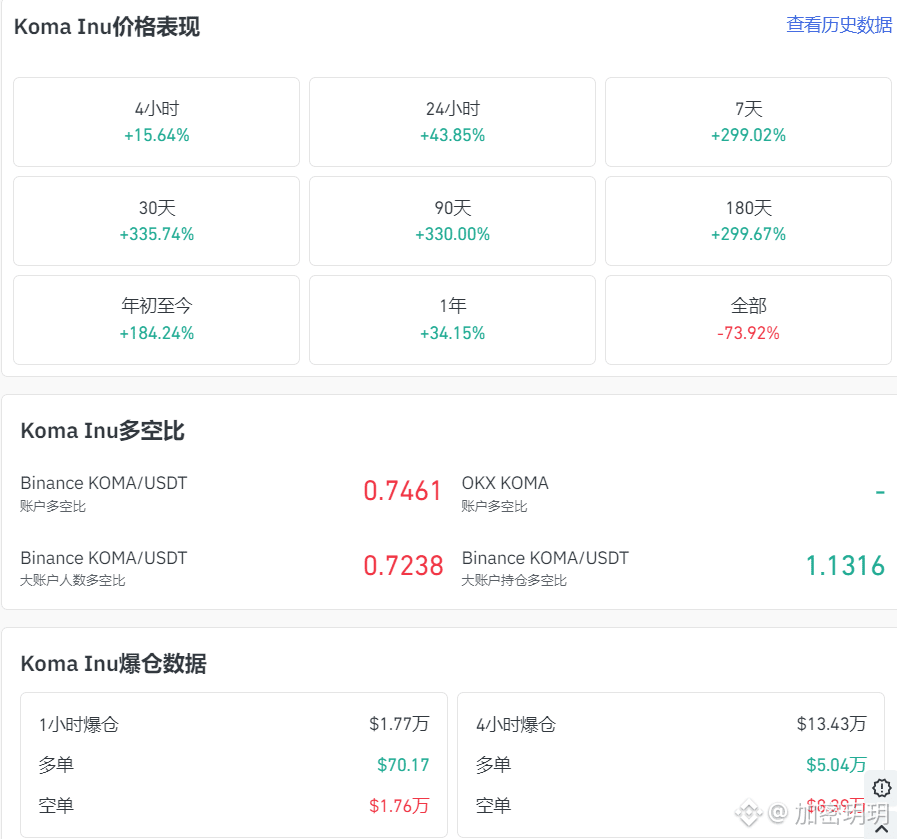Click the +184.24% value
This screenshot has height=839, width=897.
(157, 333)
